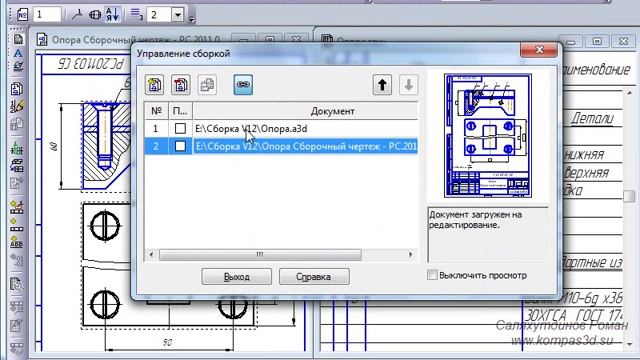Click the верхняя cell in specification window
The image size is (640, 360).
point(587,173)
